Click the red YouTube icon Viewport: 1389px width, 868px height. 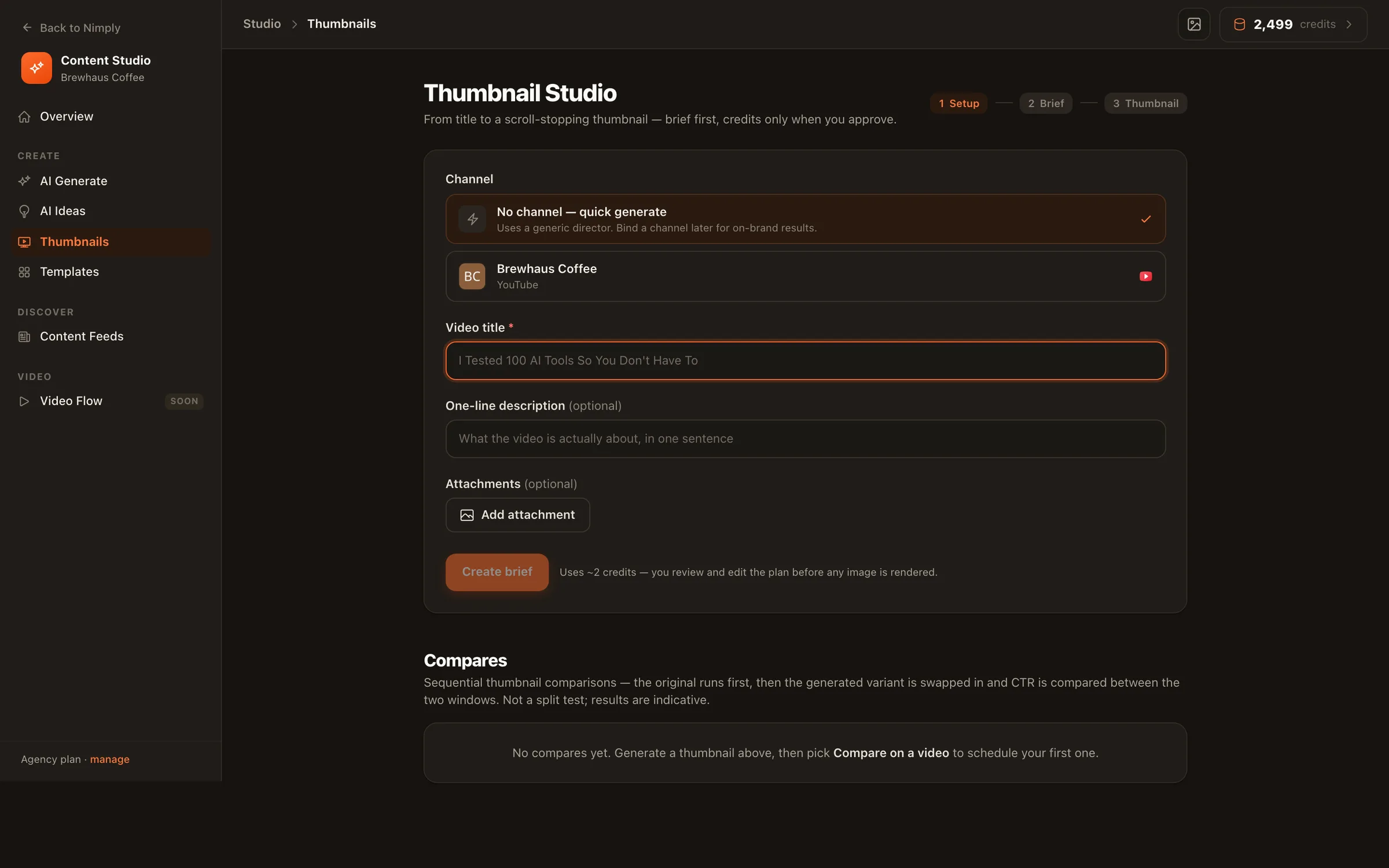pyautogui.click(x=1145, y=277)
